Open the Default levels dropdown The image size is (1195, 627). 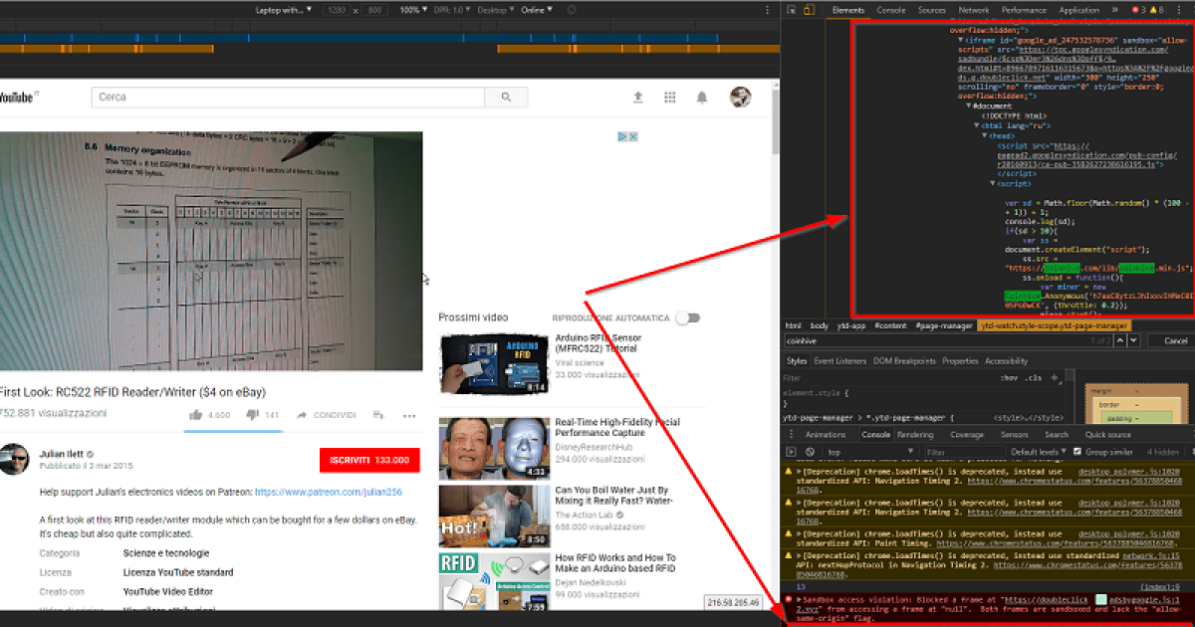1038,452
